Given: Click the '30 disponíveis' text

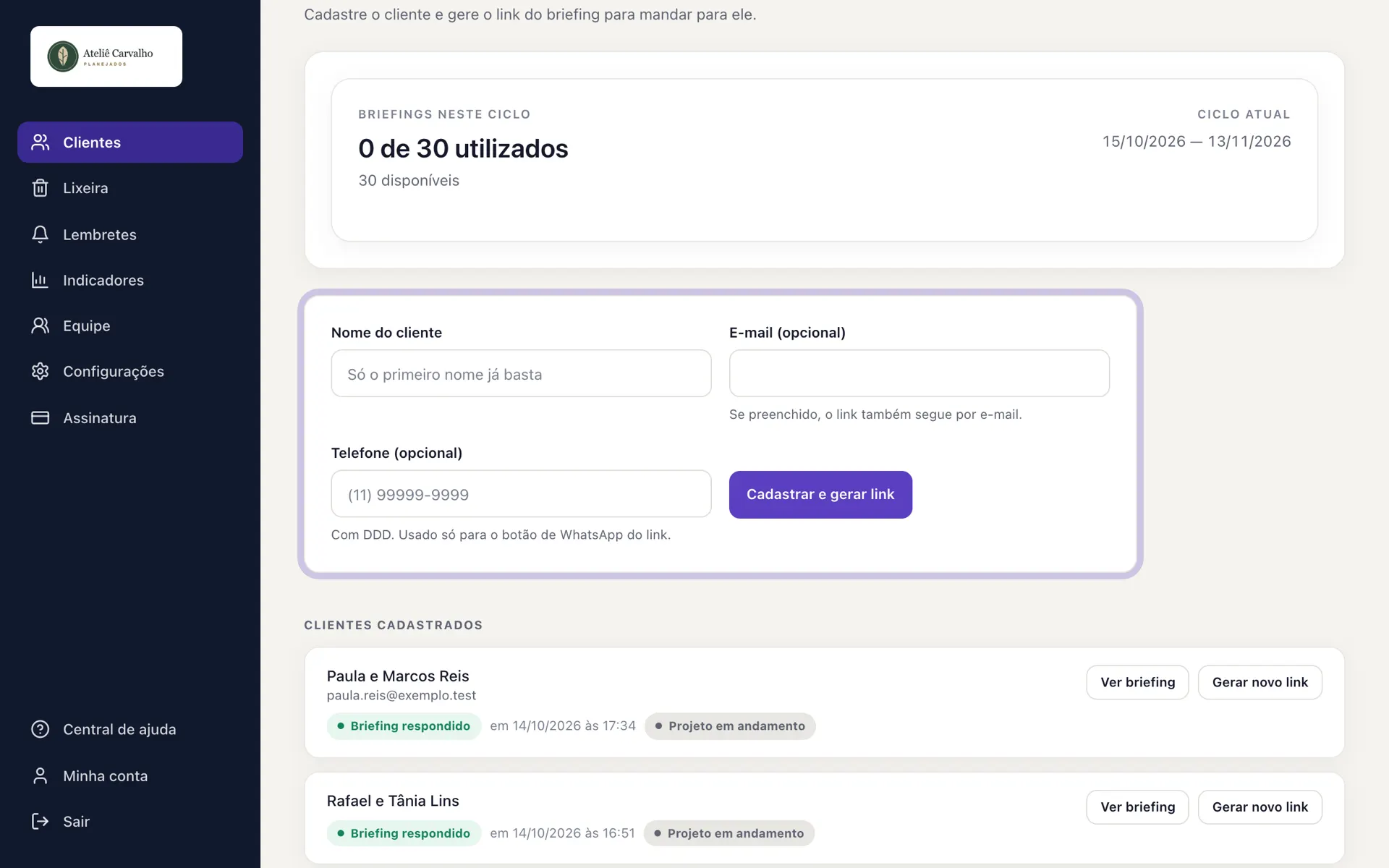Looking at the screenshot, I should pyautogui.click(x=409, y=180).
